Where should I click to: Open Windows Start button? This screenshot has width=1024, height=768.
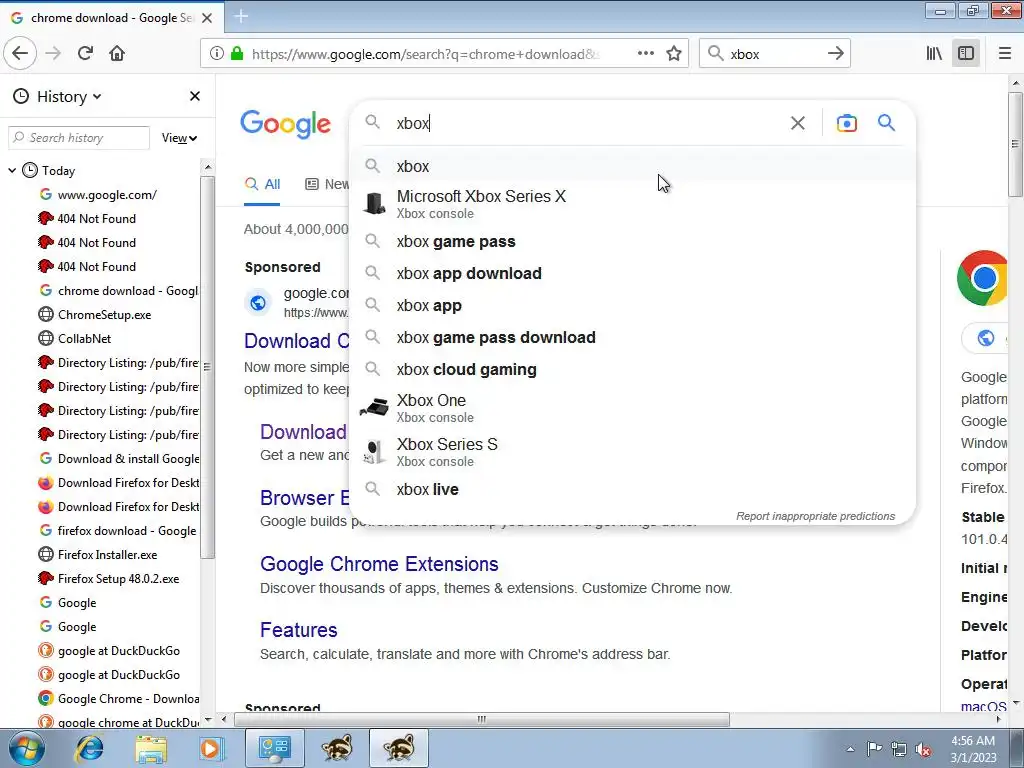[x=25, y=748]
